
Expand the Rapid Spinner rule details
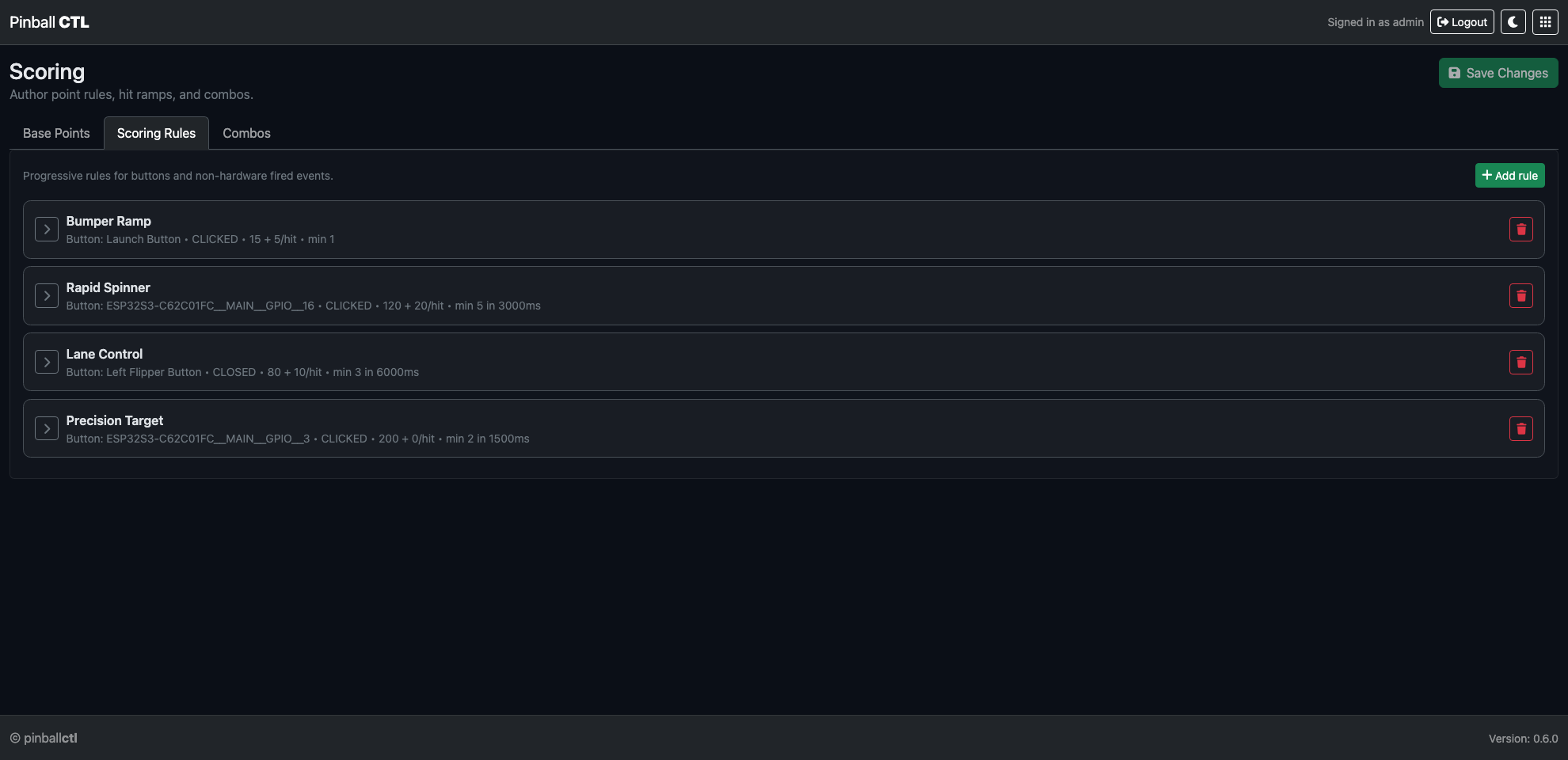pos(47,295)
